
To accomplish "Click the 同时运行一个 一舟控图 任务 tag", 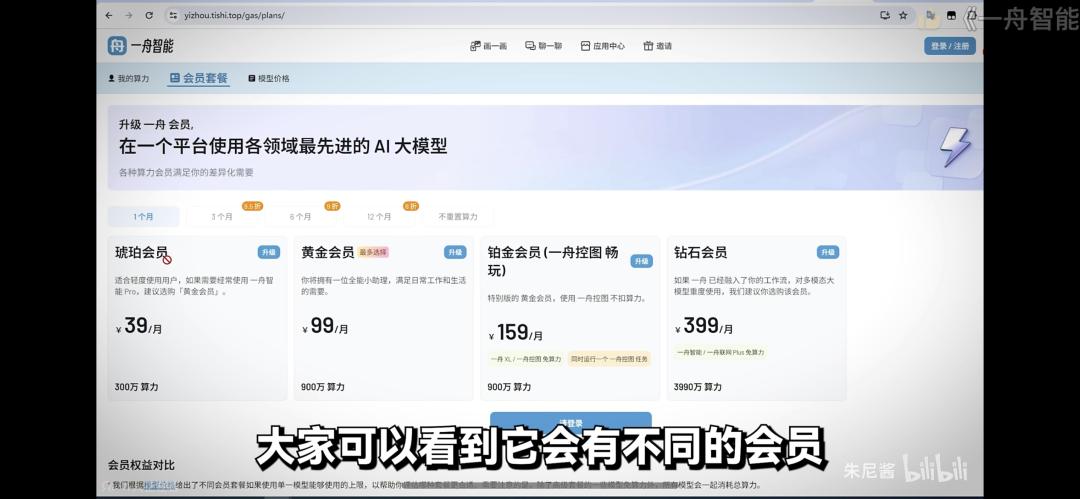I will (610, 359).
